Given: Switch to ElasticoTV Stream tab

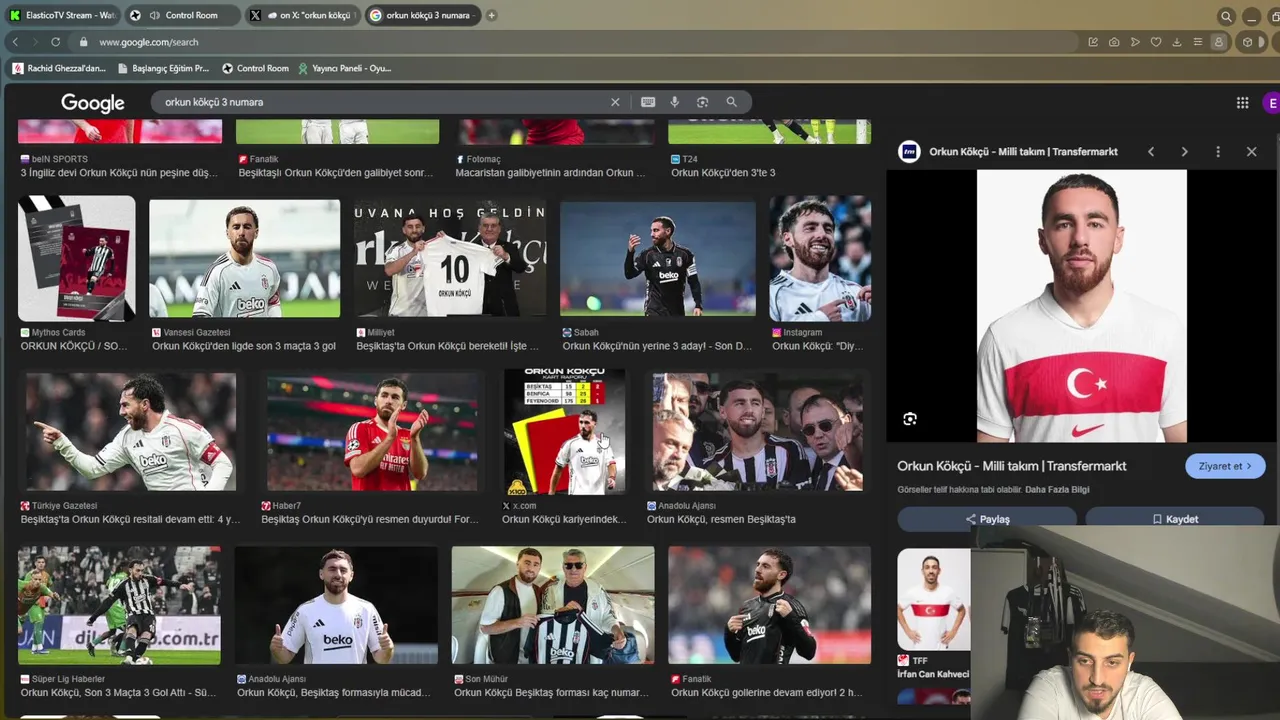Looking at the screenshot, I should tap(62, 15).
